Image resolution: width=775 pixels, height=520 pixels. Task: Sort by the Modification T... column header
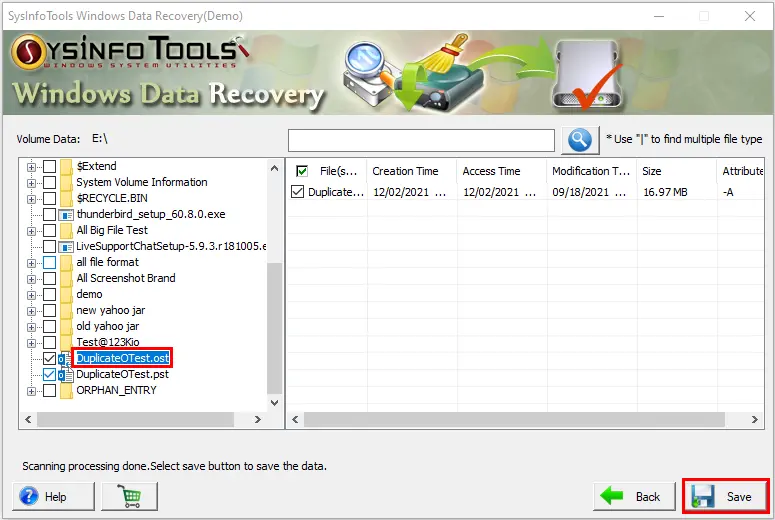click(591, 171)
